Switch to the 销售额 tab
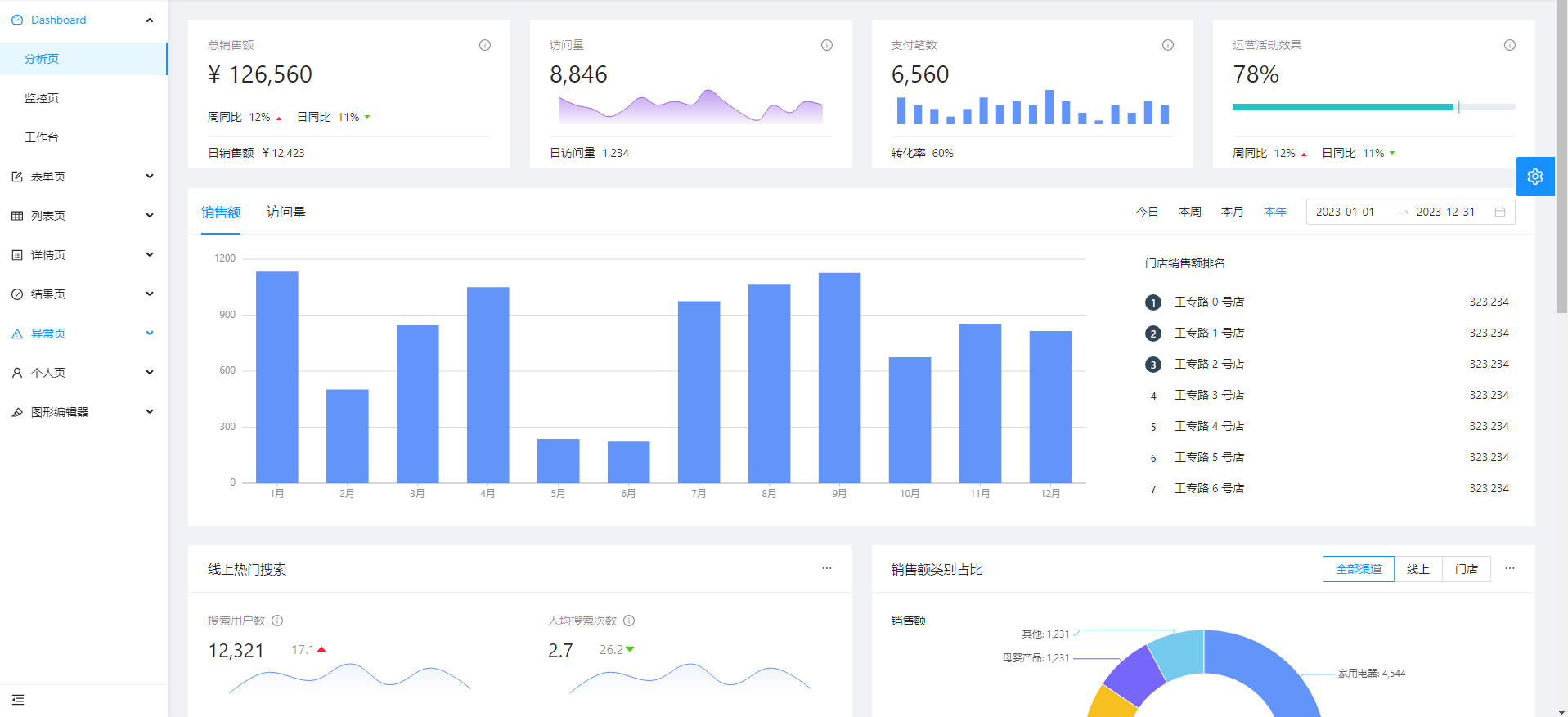1568x717 pixels. point(221,212)
